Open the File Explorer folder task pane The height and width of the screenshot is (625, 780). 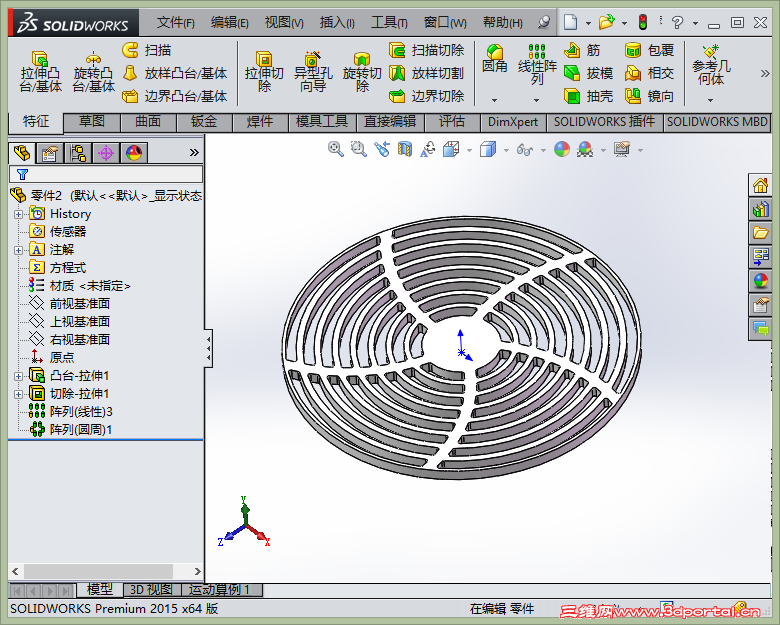pyautogui.click(x=760, y=232)
